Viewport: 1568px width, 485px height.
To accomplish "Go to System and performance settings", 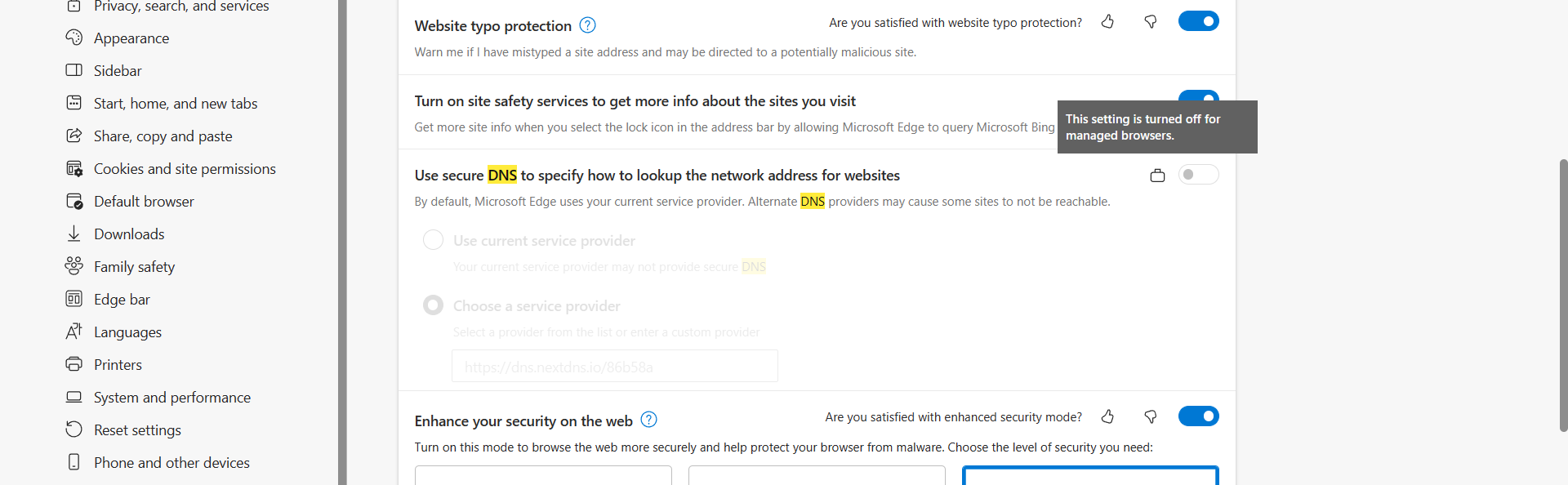I will 171,398.
